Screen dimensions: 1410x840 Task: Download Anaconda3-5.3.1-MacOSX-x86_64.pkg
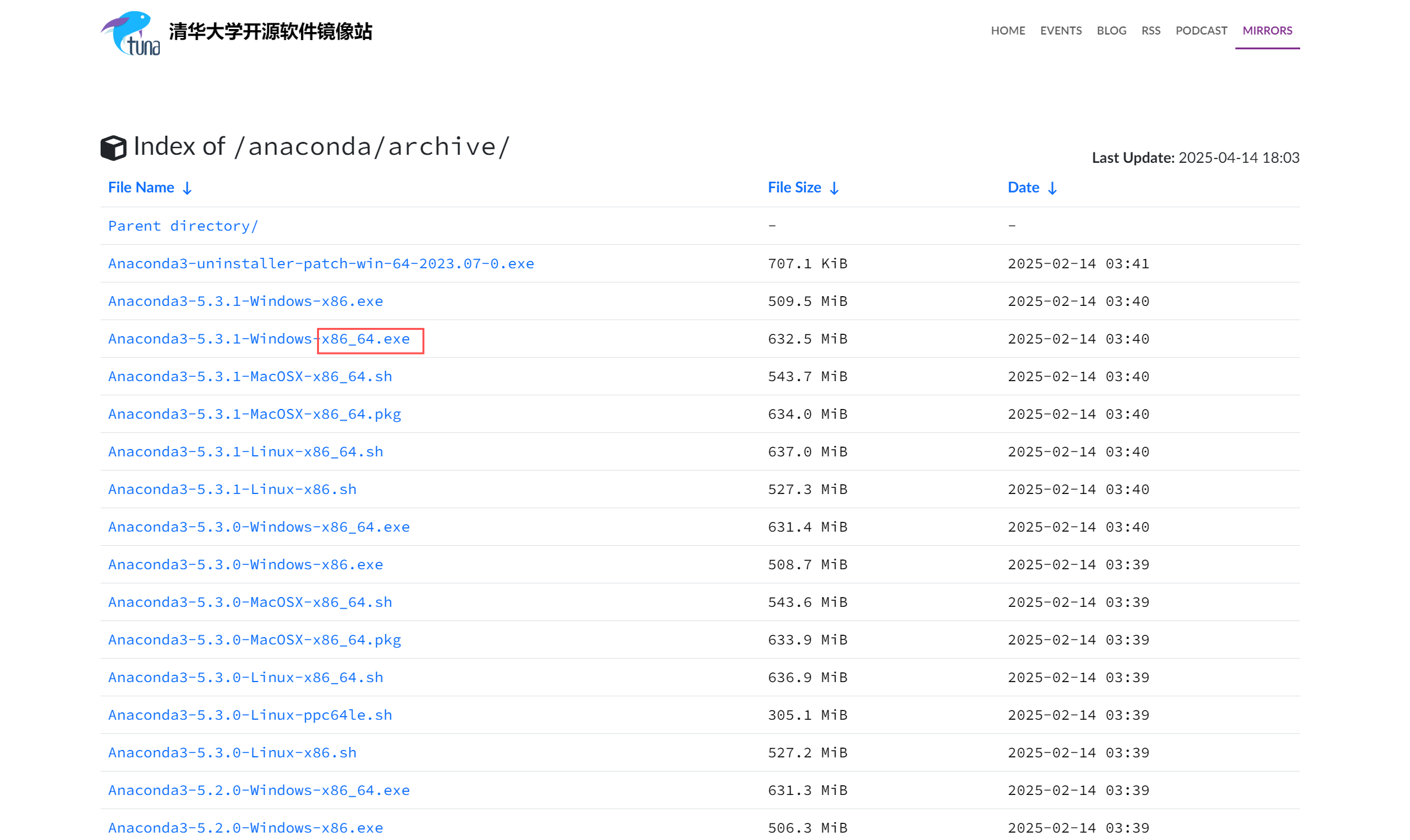coord(254,414)
